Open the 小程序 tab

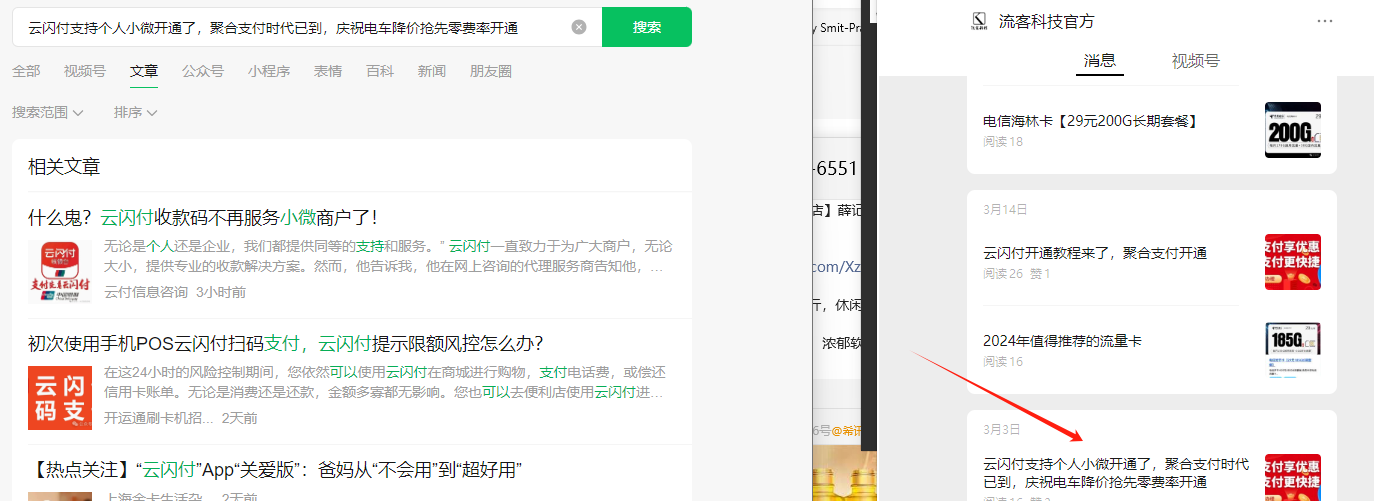coord(269,71)
